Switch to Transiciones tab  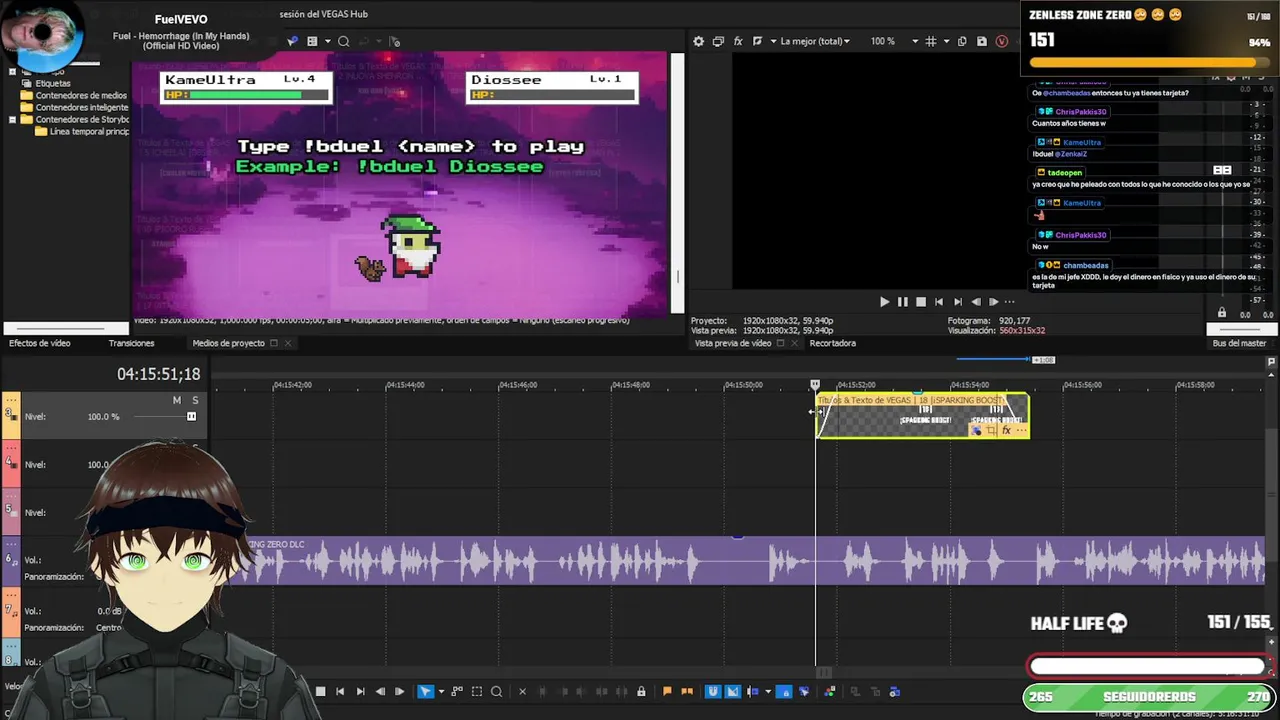pos(131,343)
